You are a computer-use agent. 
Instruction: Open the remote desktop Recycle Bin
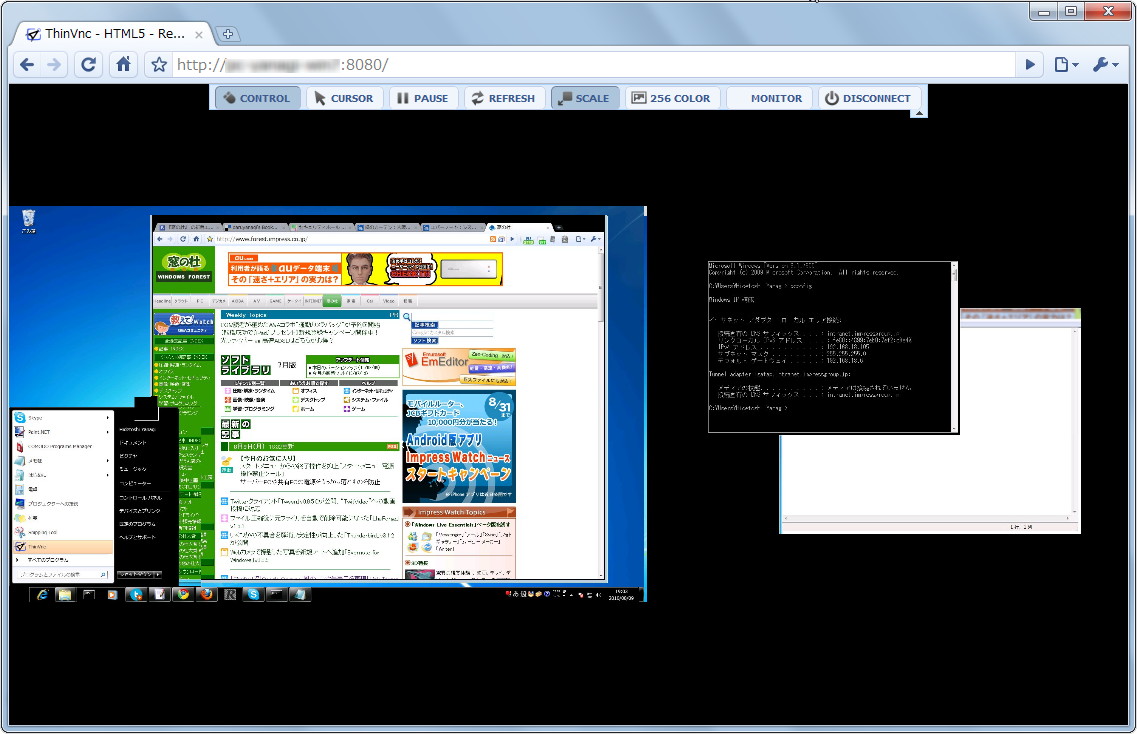[x=28, y=221]
